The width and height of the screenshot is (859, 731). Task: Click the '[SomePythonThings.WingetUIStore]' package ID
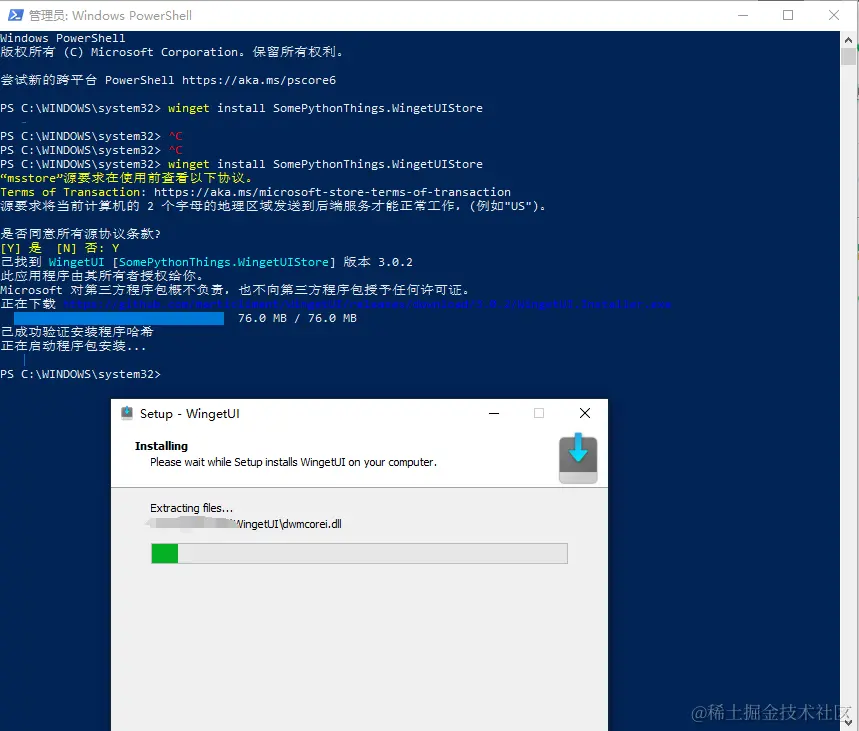click(x=224, y=262)
